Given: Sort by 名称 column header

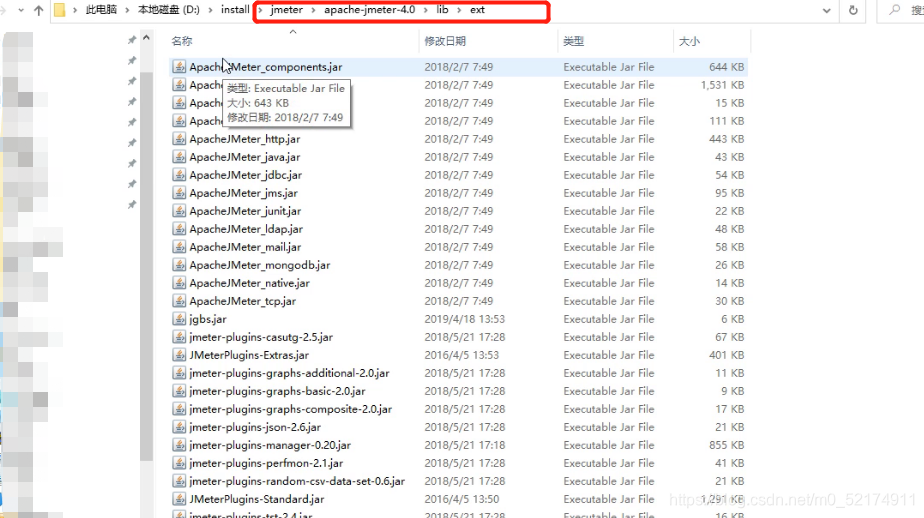Looking at the screenshot, I should tap(182, 41).
